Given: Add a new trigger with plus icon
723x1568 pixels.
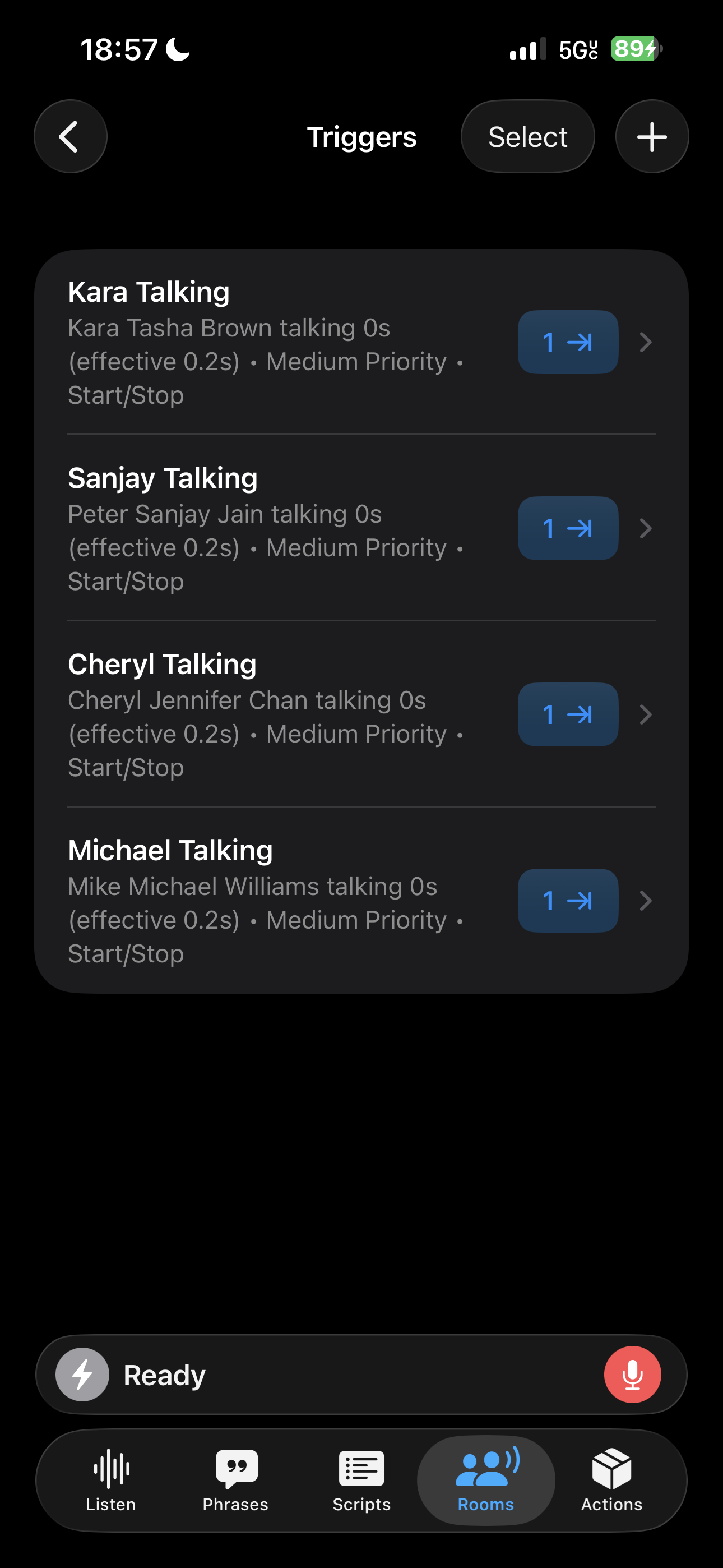Looking at the screenshot, I should [x=652, y=136].
